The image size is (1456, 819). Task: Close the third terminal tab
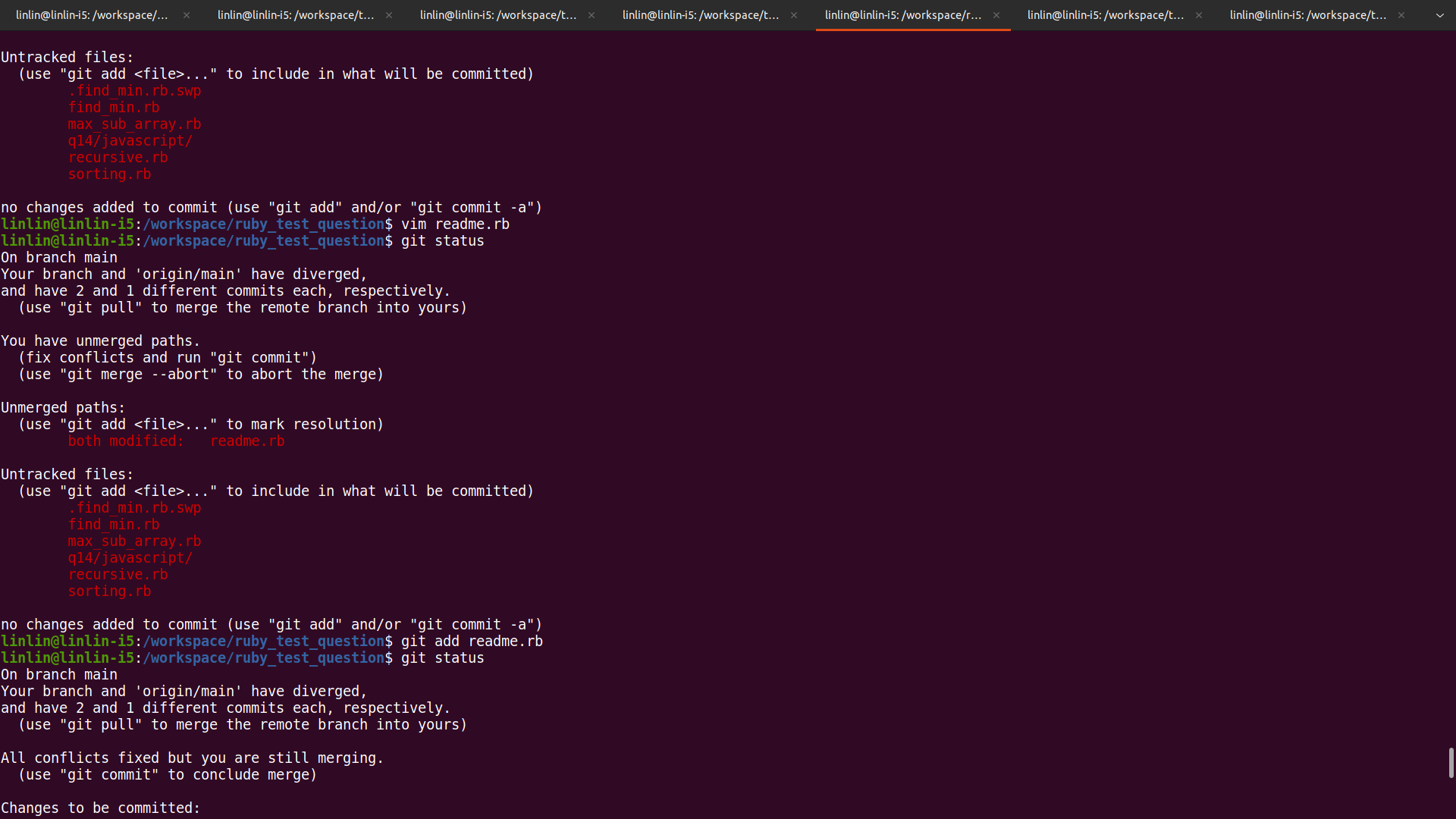point(591,15)
